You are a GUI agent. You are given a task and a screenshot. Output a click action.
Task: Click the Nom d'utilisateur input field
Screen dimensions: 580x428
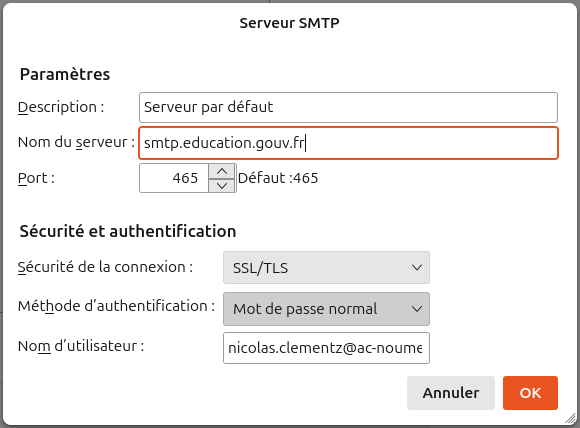(326, 348)
